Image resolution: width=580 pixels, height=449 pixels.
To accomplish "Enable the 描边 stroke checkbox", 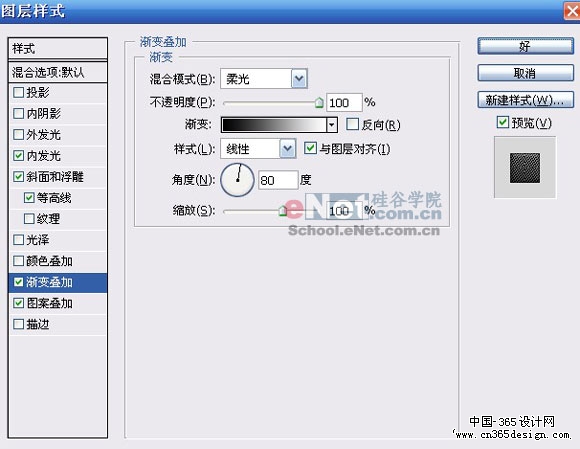I will click(18, 324).
